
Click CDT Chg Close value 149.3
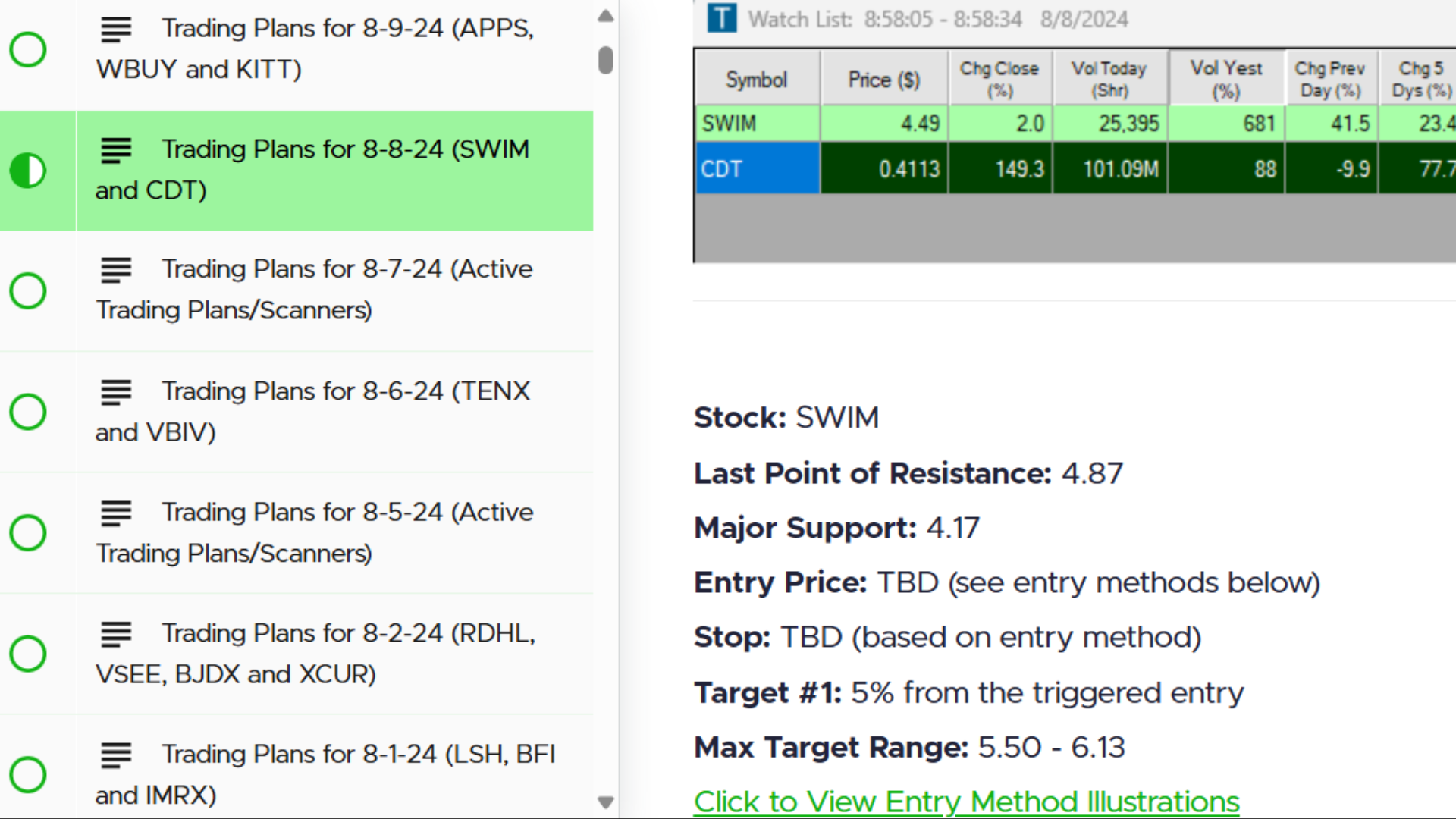(1000, 168)
